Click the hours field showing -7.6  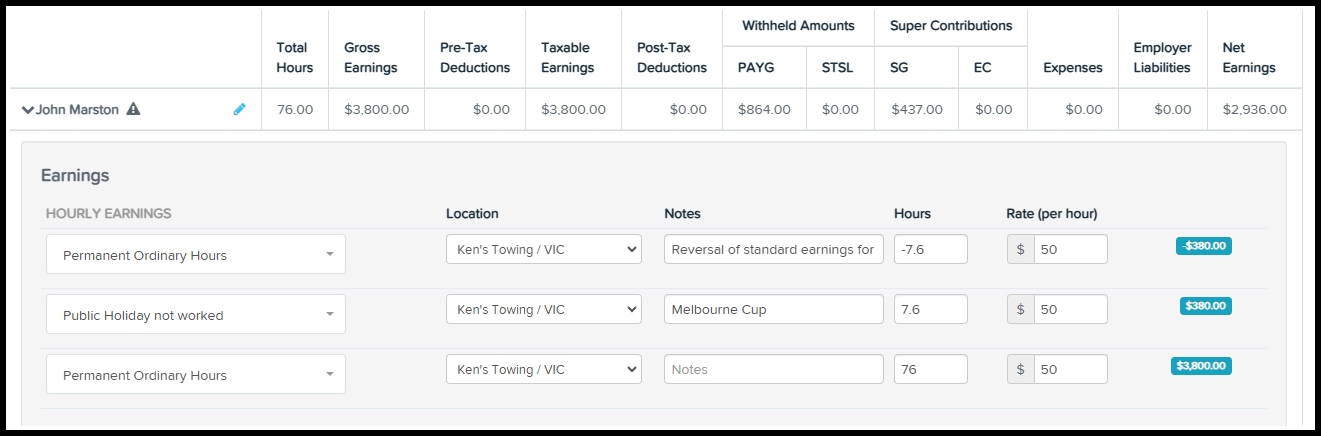point(930,249)
